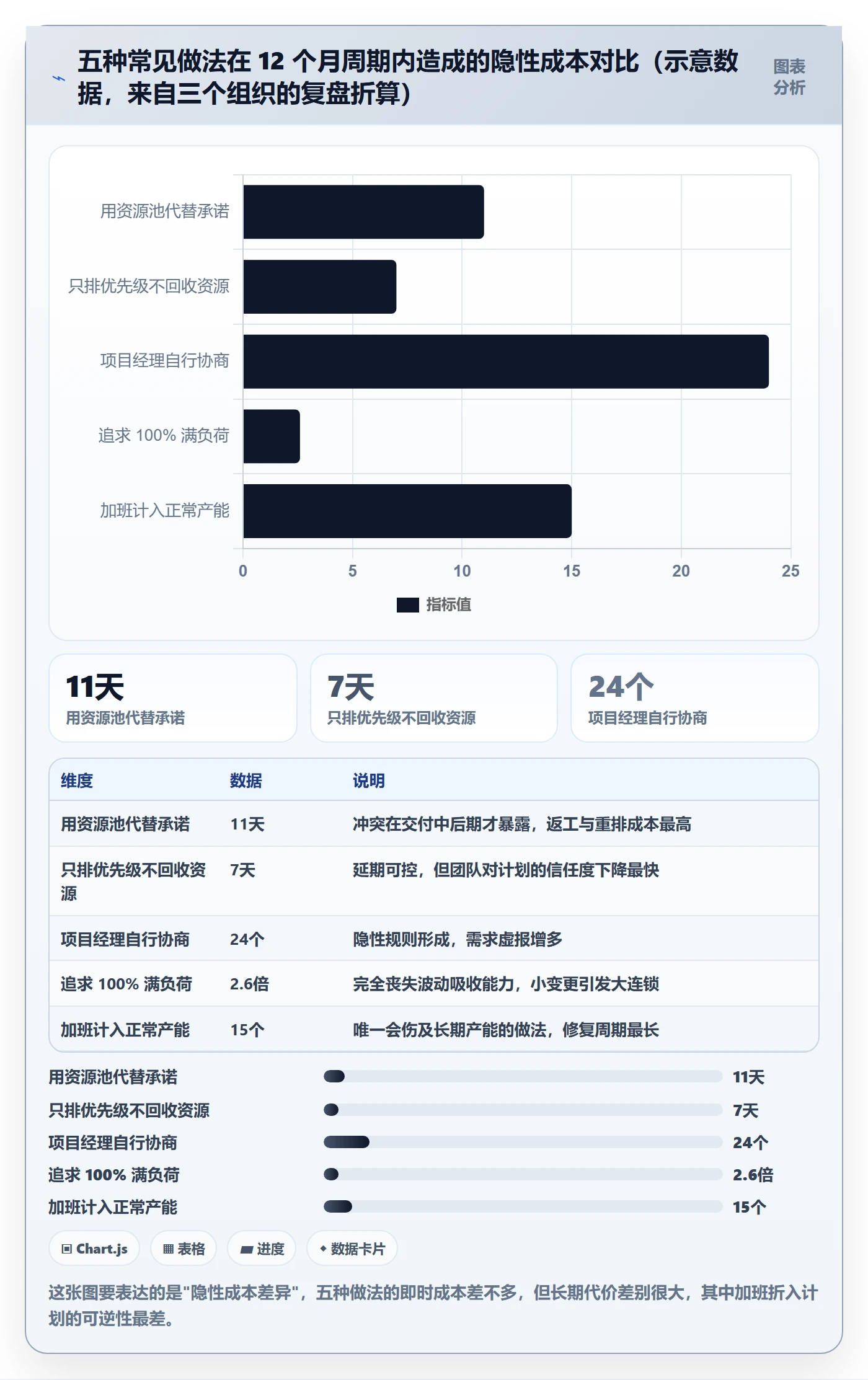The height and width of the screenshot is (1380, 868).
Task: Click the lightning icon beside the title
Action: coord(58,79)
